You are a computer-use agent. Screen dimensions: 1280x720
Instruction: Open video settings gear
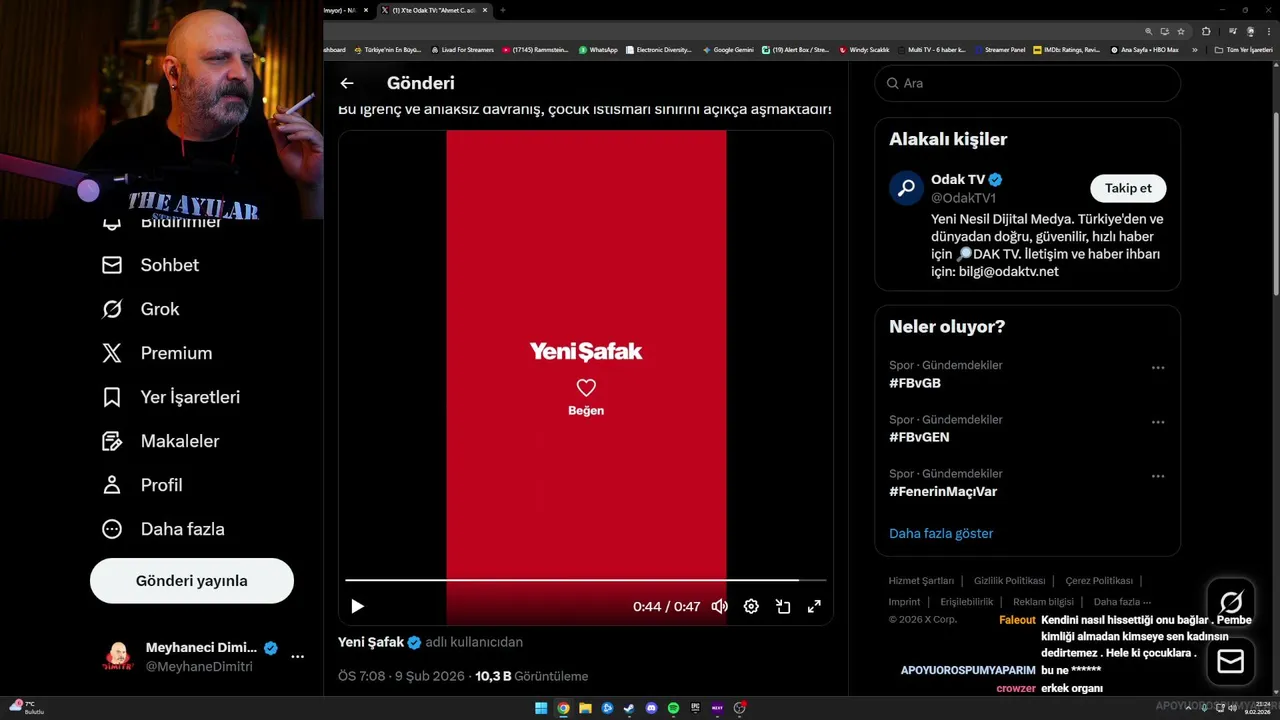coord(751,606)
